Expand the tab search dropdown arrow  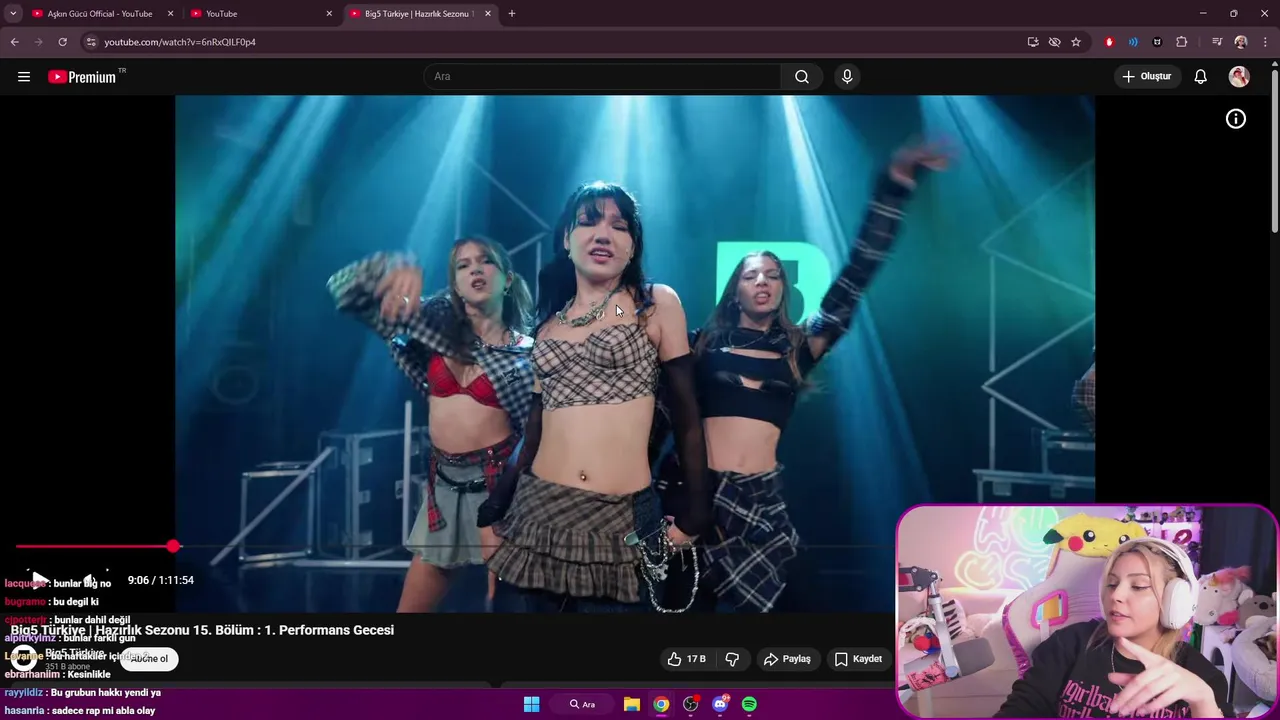(x=13, y=13)
